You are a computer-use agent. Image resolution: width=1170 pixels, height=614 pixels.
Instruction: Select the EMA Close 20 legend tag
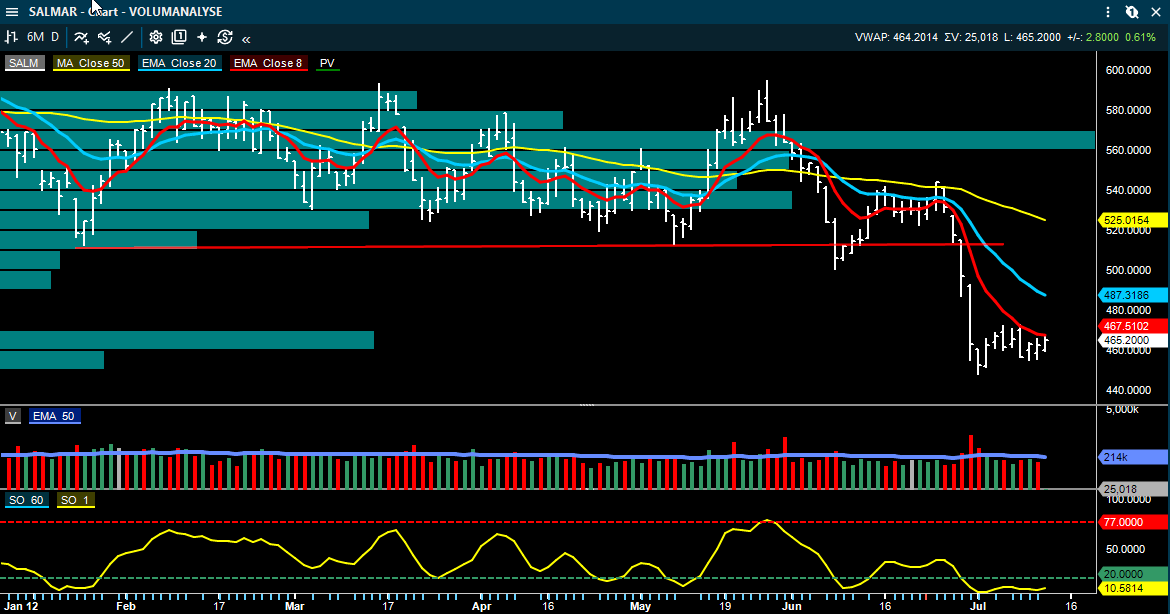pyautogui.click(x=179, y=63)
